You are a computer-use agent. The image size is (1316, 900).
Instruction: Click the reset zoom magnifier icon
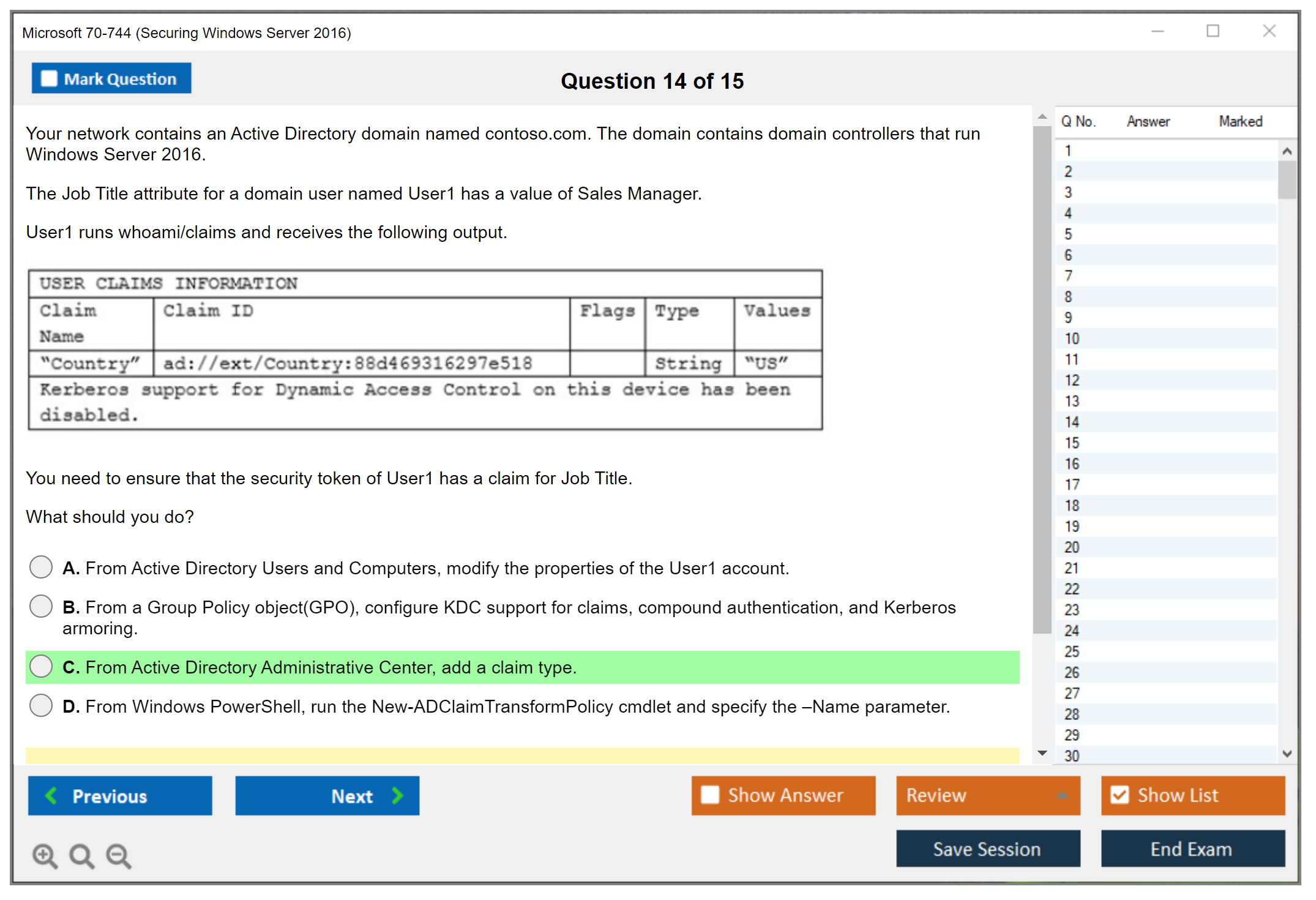click(81, 855)
